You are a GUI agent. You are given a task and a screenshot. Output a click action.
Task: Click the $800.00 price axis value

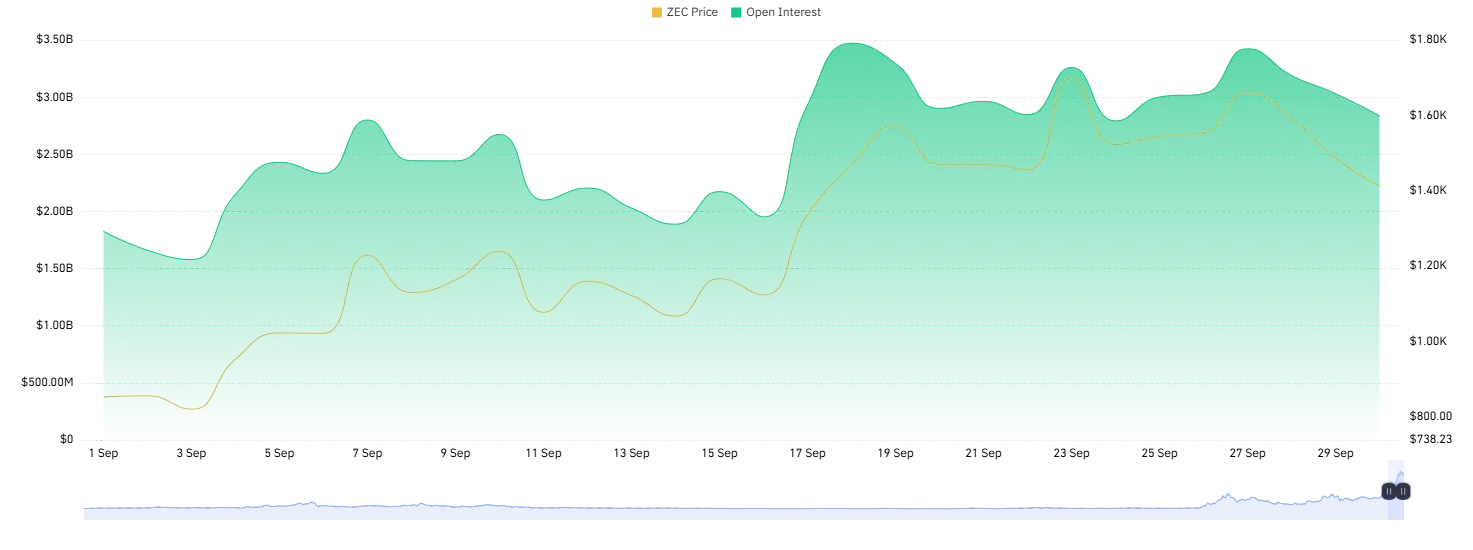(x=1431, y=416)
